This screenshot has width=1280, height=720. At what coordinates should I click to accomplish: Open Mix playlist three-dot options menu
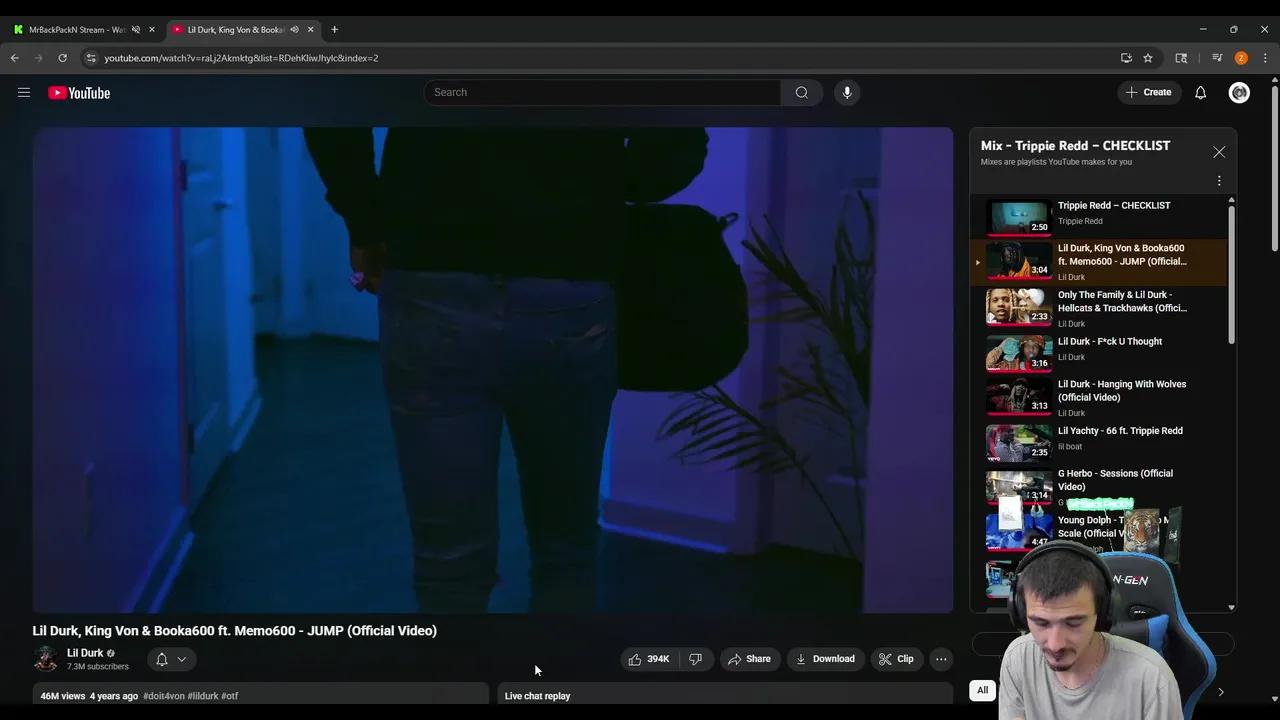pyautogui.click(x=1219, y=181)
